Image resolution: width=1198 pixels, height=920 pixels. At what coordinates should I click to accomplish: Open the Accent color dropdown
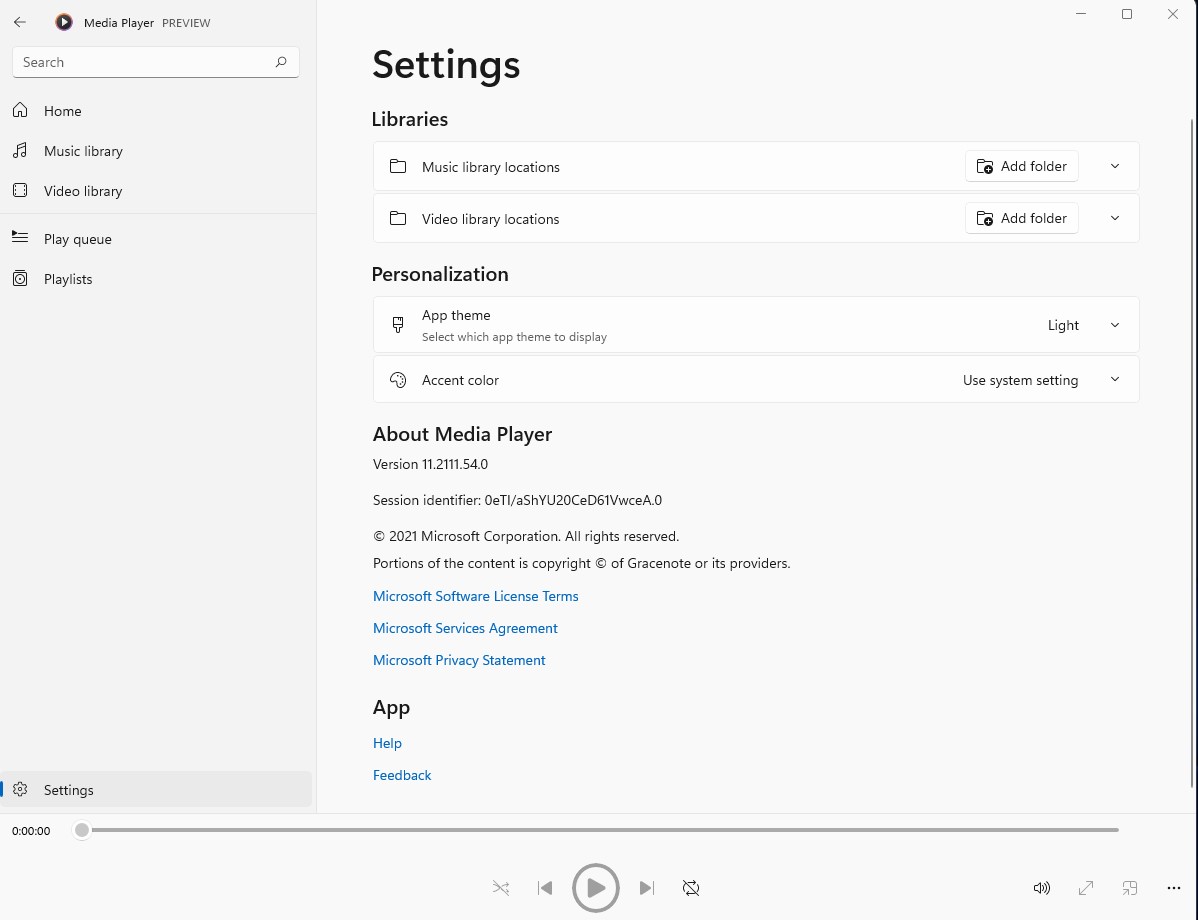(x=1040, y=380)
